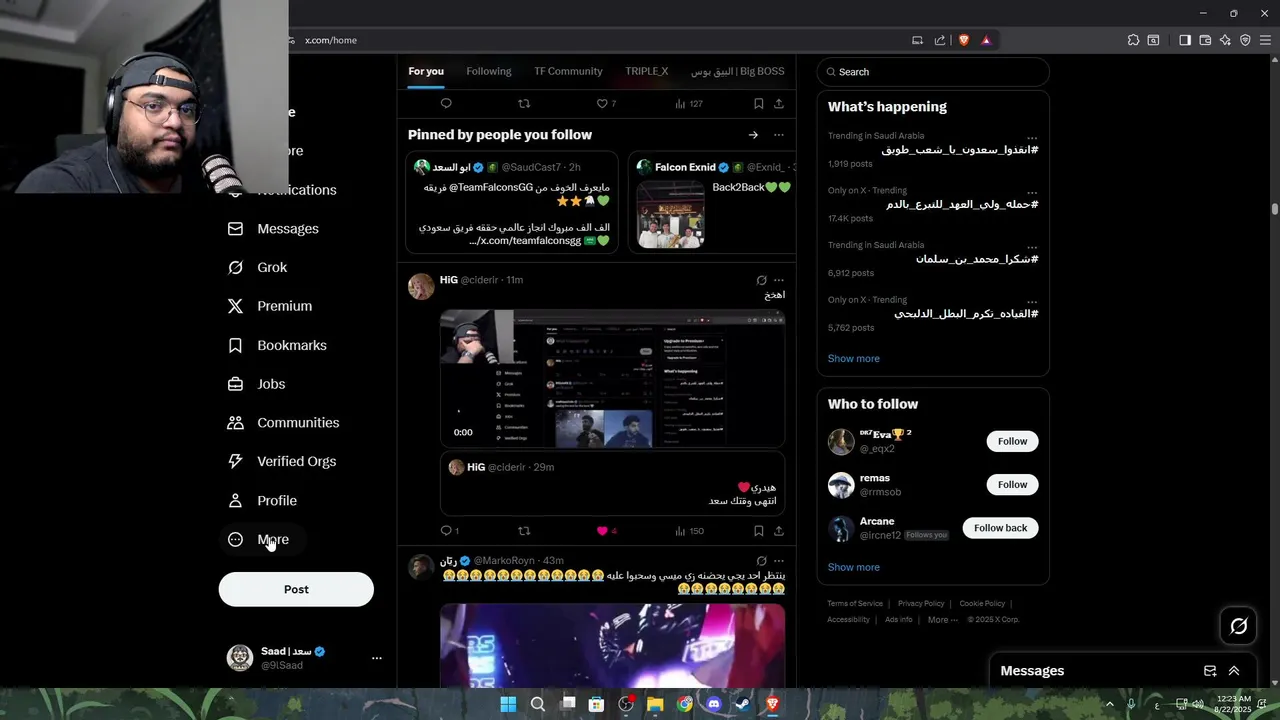Switch to the TRIPLE_X tab
The height and width of the screenshot is (720, 1280).
point(646,72)
